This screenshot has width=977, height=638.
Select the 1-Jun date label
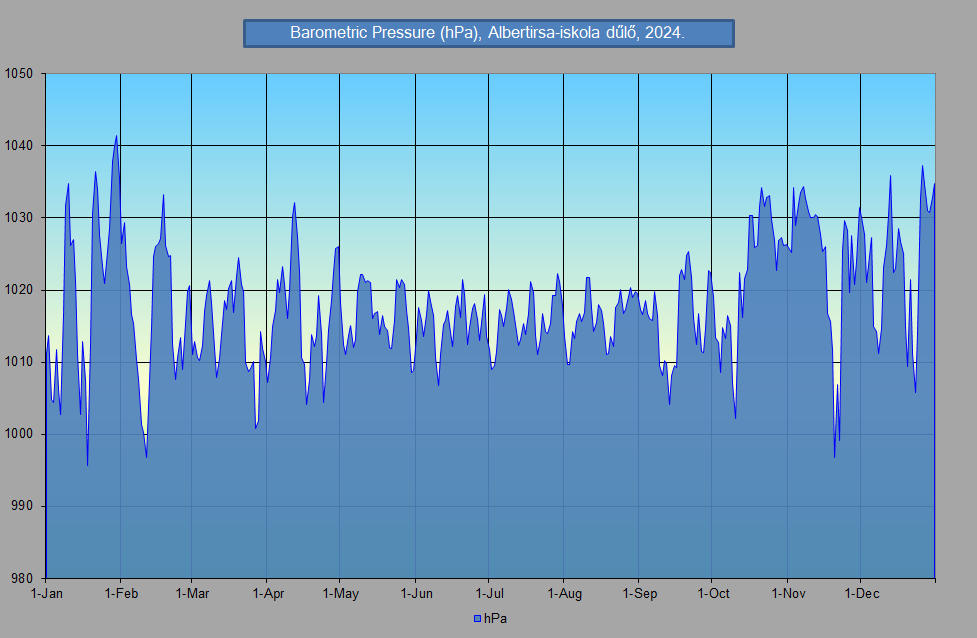pyautogui.click(x=415, y=594)
